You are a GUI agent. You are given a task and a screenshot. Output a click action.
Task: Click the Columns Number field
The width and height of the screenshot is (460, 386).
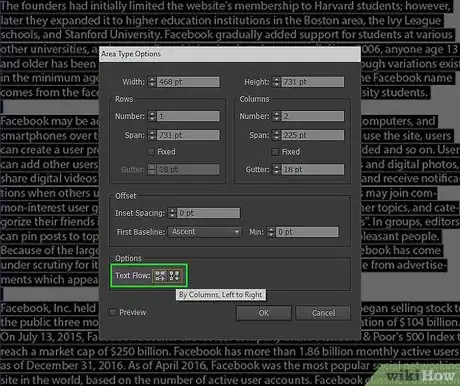pos(312,116)
